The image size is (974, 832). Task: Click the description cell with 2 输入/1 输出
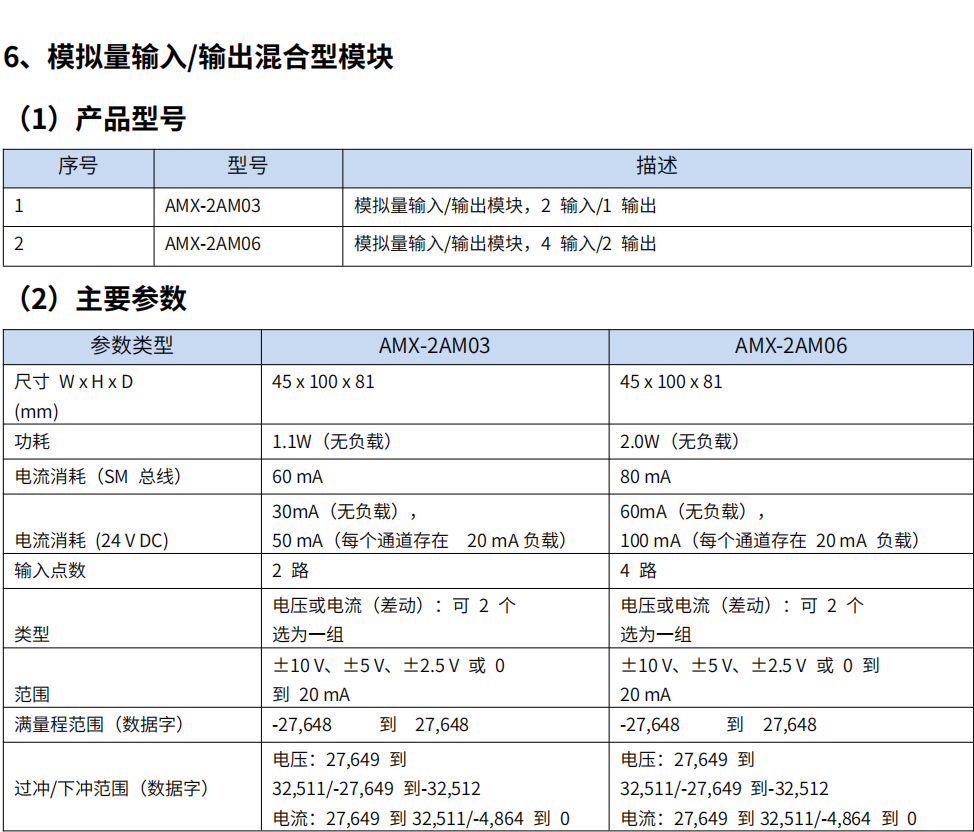pos(505,207)
